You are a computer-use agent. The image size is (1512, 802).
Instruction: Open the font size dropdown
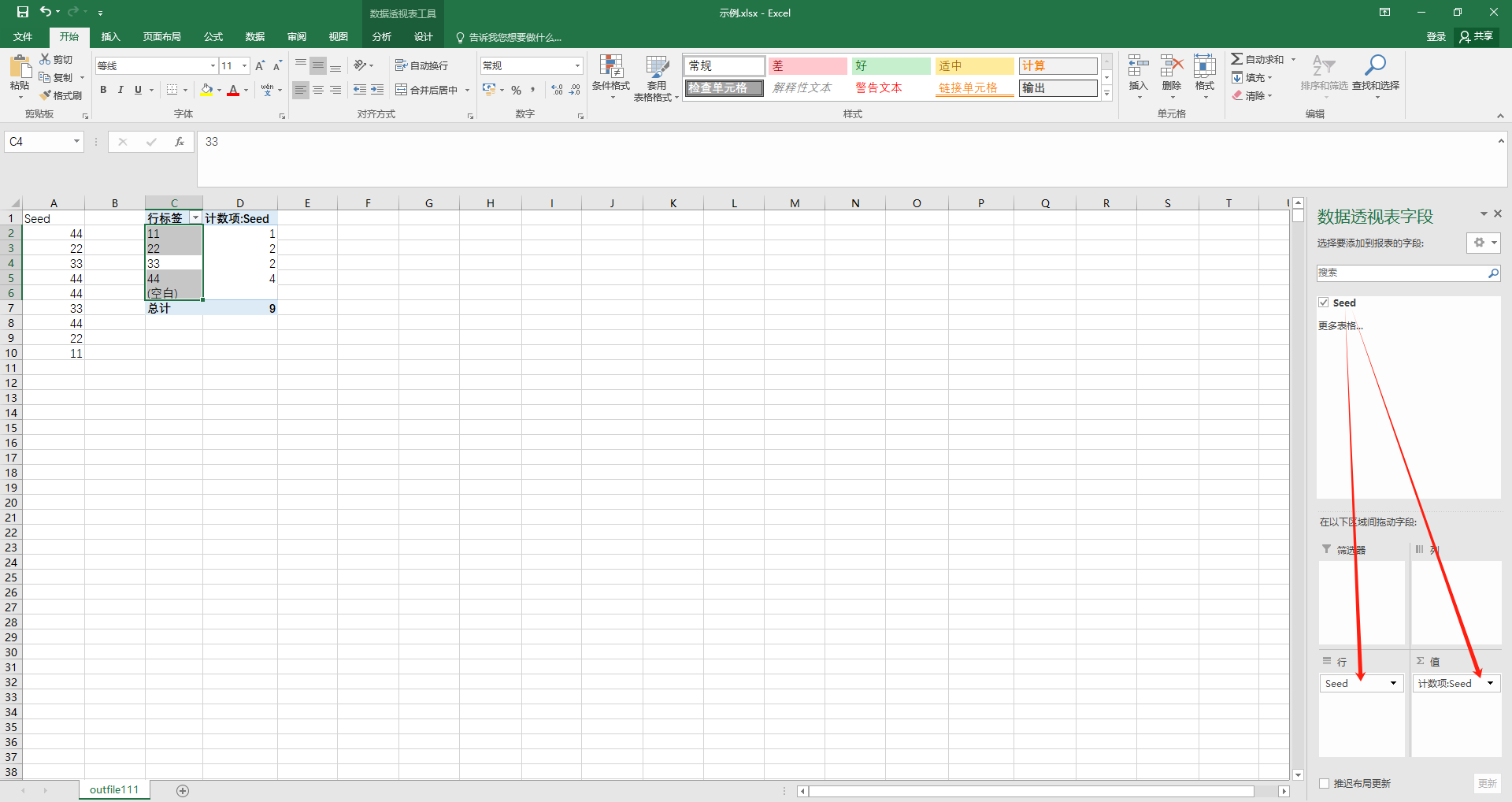tap(245, 66)
